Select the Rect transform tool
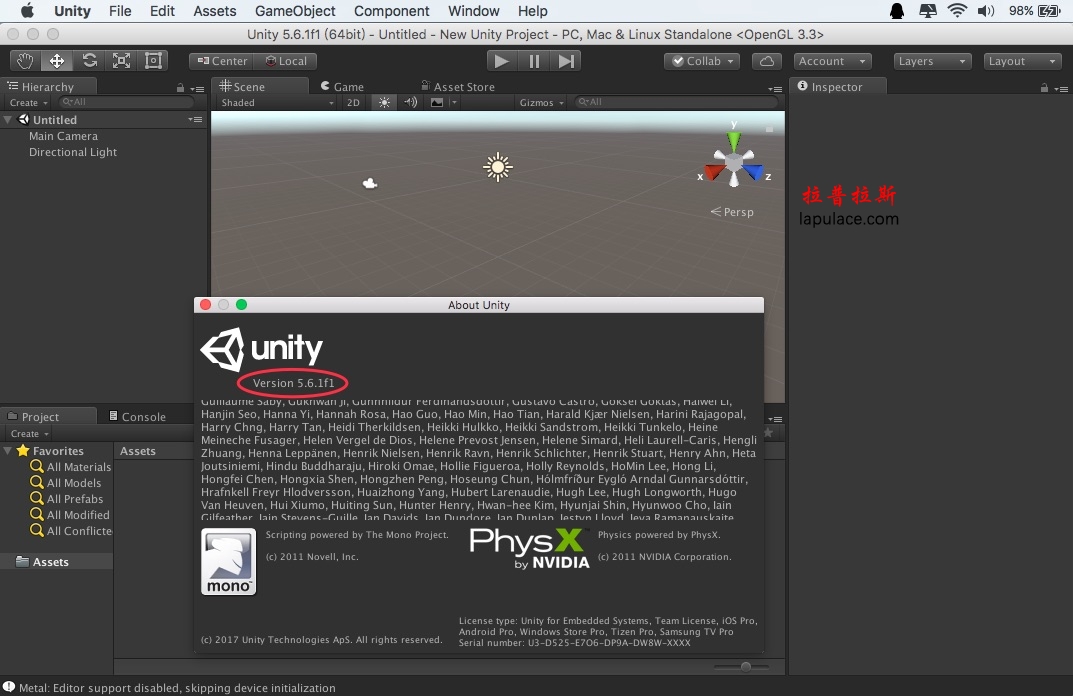This screenshot has width=1073, height=696. [x=153, y=61]
